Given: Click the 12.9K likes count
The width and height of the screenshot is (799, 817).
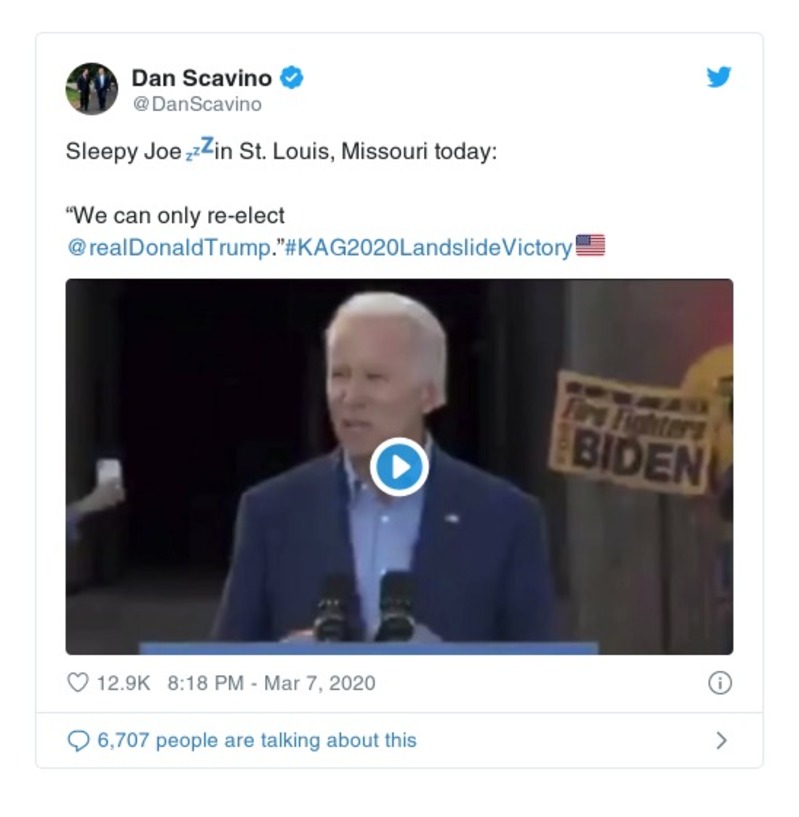Looking at the screenshot, I should pyautogui.click(x=123, y=684).
